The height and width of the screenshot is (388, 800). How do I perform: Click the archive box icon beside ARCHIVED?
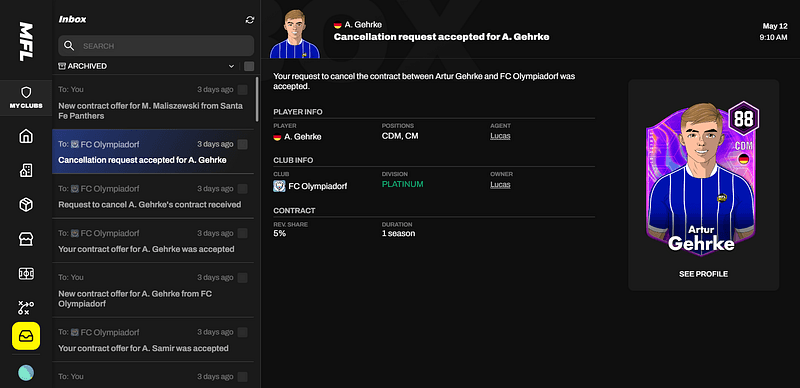(62, 66)
